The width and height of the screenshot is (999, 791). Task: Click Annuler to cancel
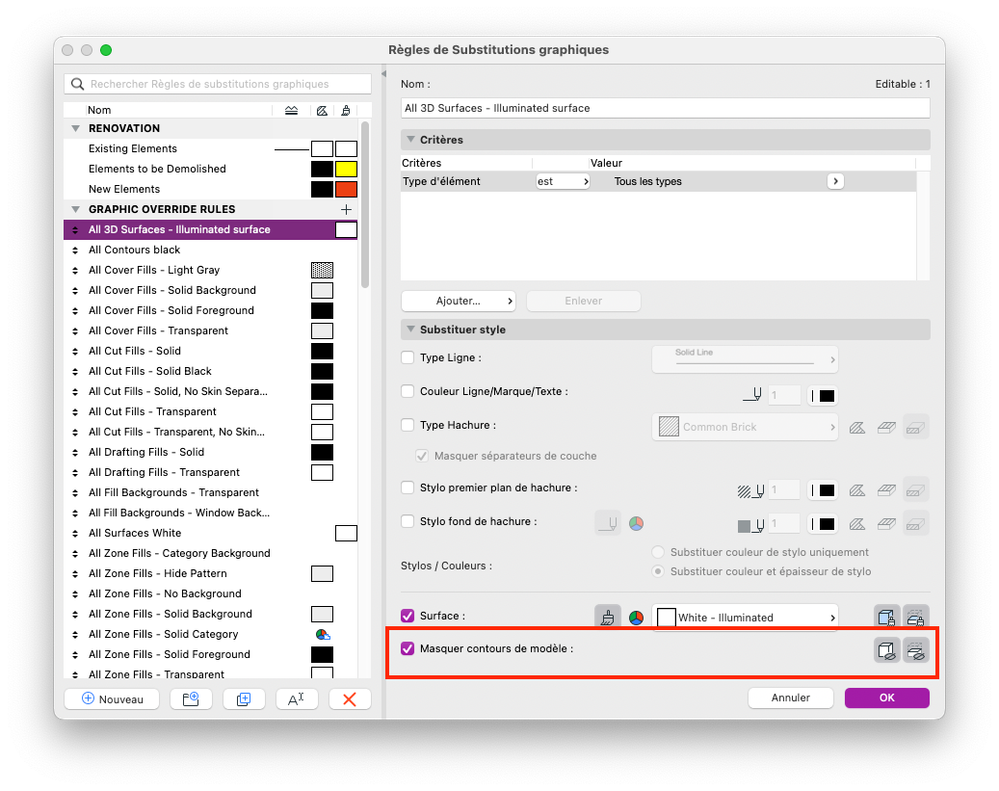pyautogui.click(x=791, y=698)
